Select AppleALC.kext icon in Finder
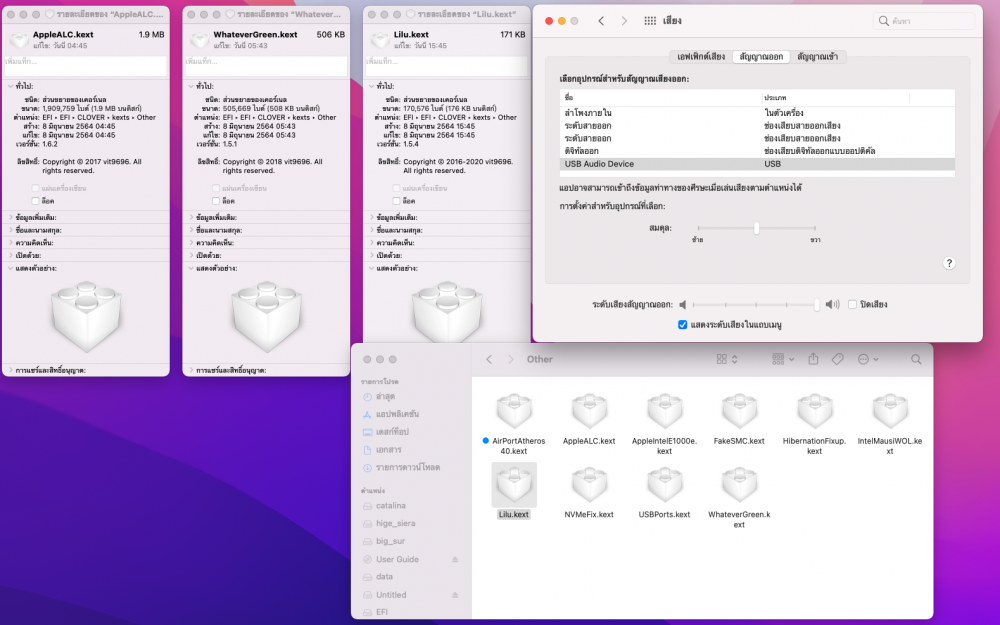Screen dimensions: 1000x625 (589, 411)
